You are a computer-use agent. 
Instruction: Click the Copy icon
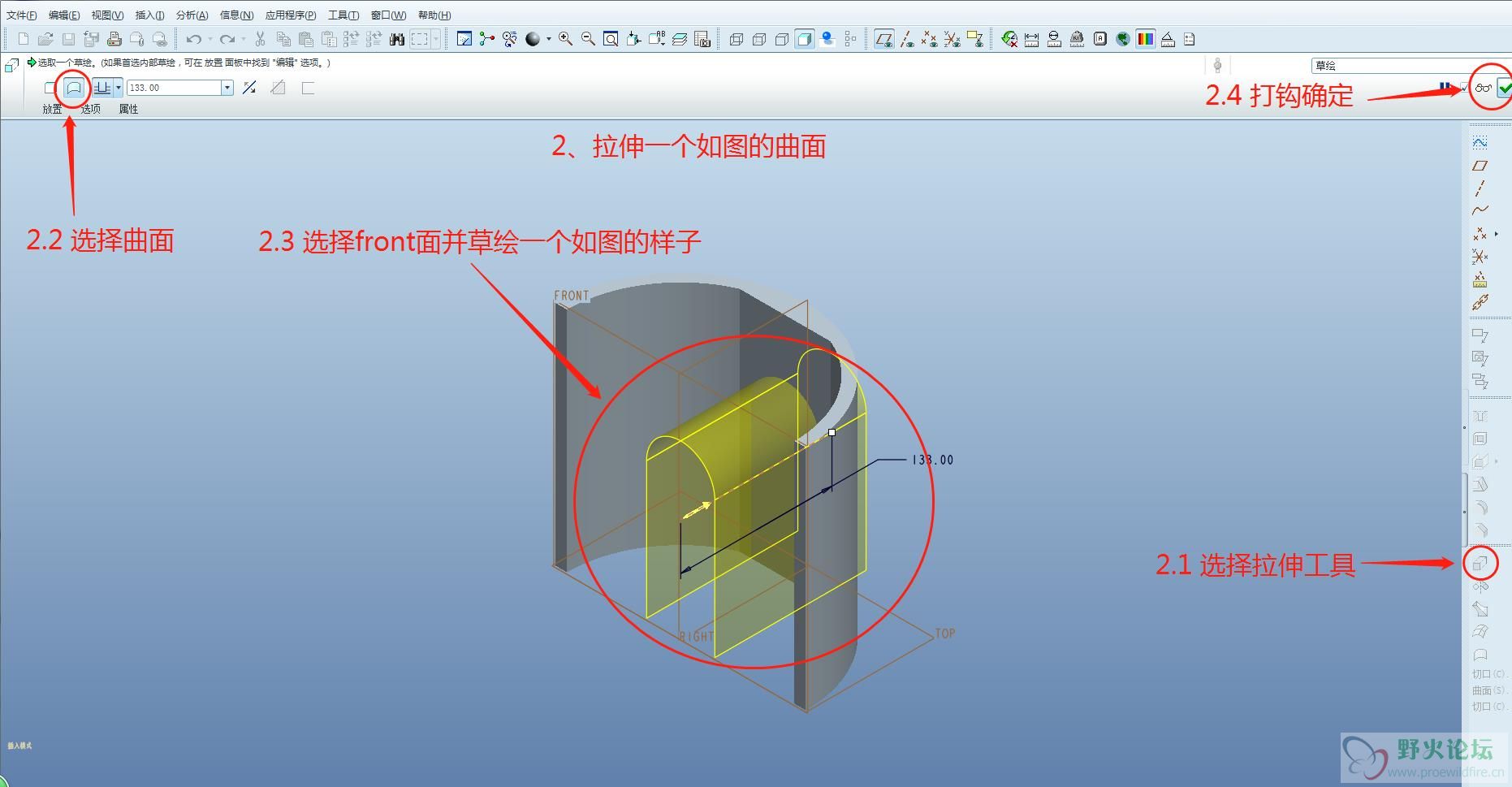[283, 39]
